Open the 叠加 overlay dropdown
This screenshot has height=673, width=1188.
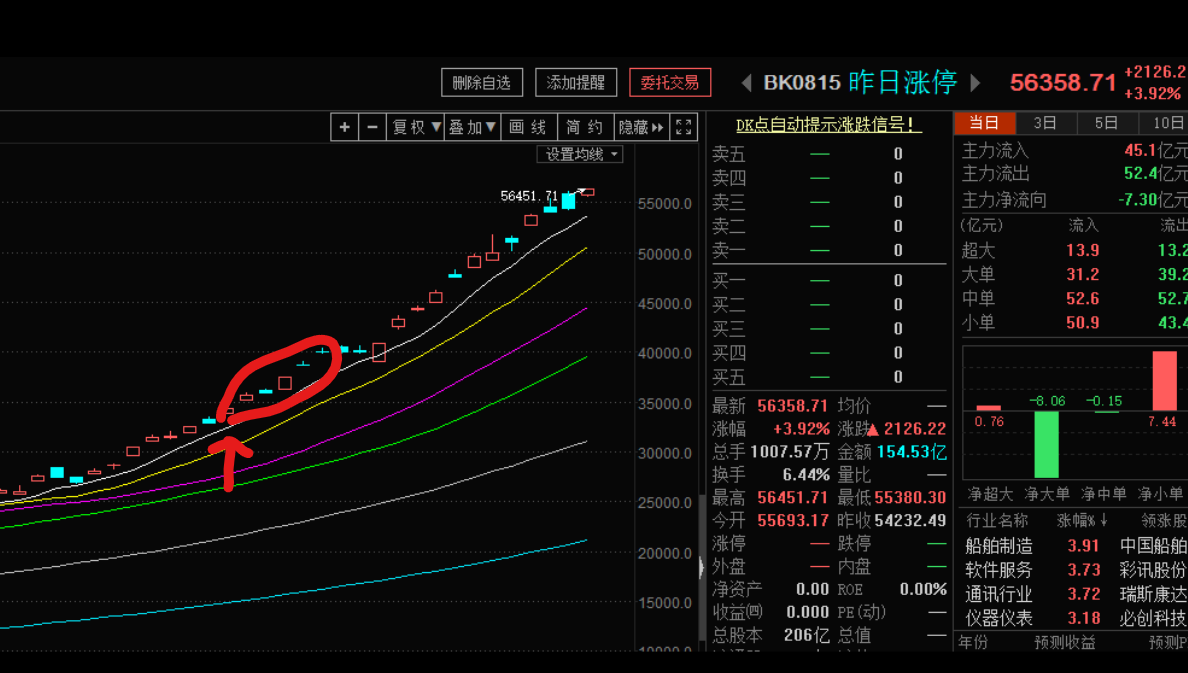click(x=472, y=127)
